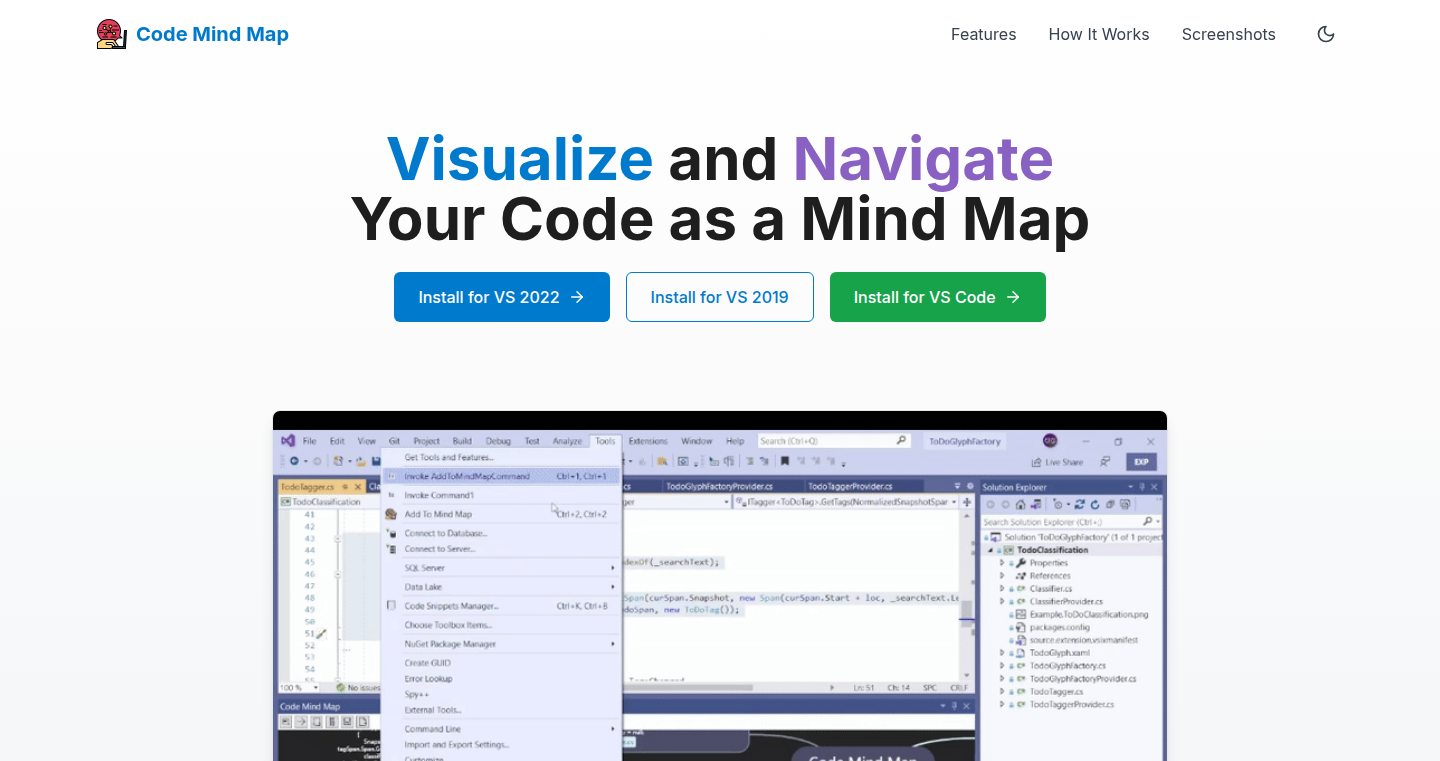Viewport: 1440px width, 761px height.
Task: Click the Code Mind Map logo icon
Action: point(111,34)
